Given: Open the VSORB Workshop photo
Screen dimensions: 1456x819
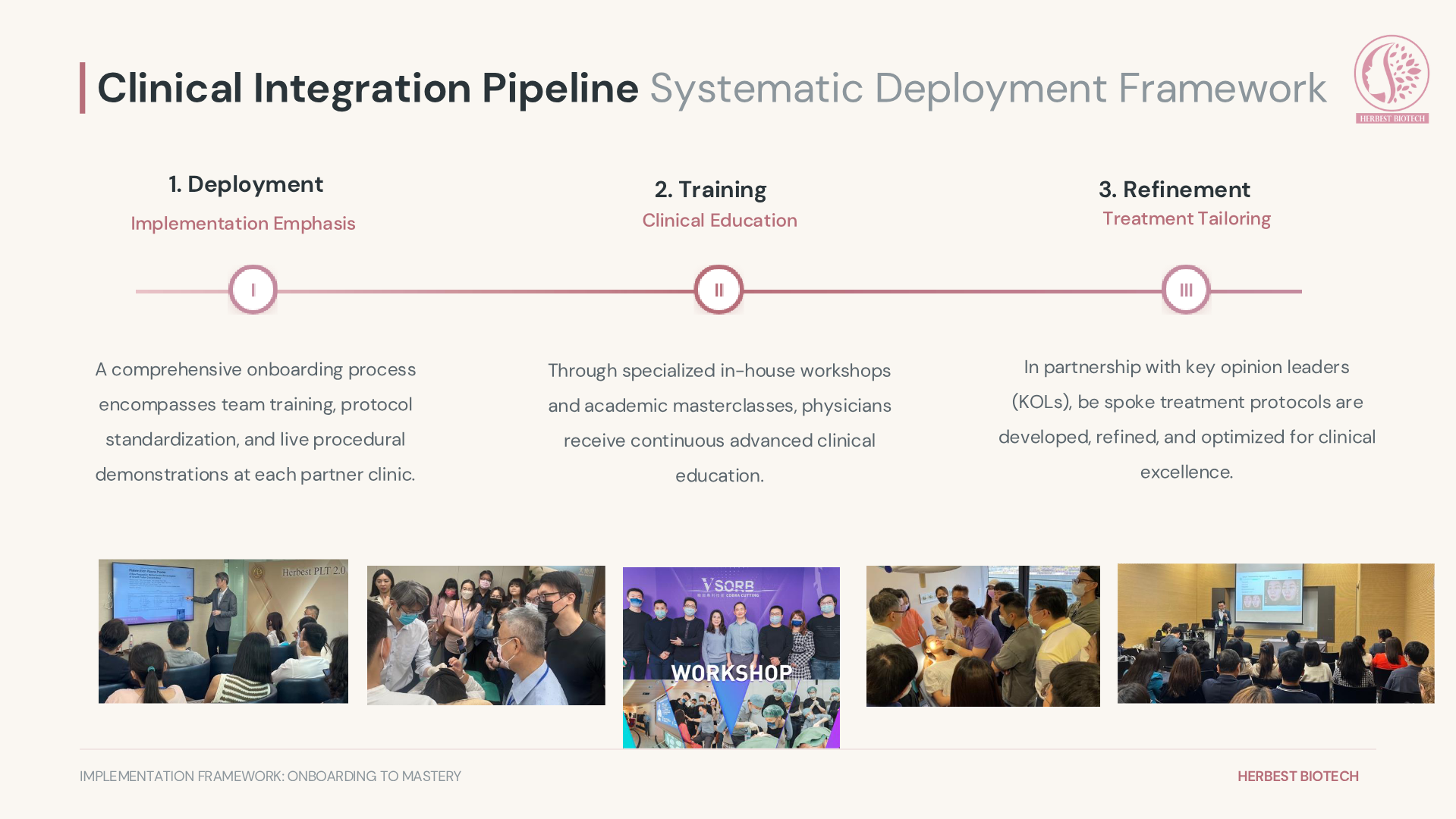Looking at the screenshot, I should pos(731,657).
